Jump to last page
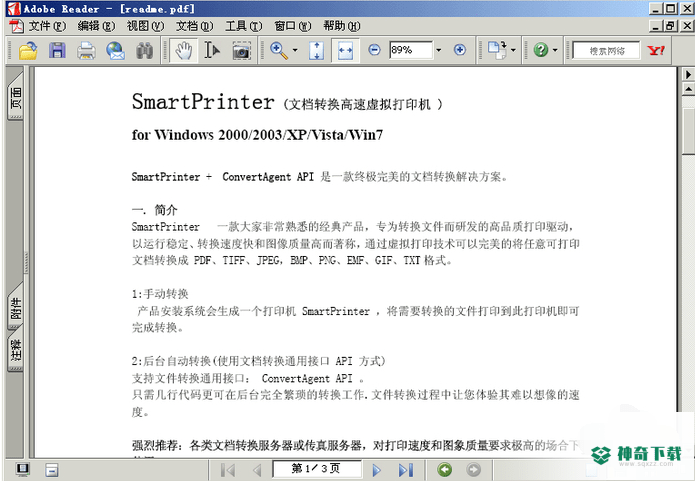 click(406, 470)
